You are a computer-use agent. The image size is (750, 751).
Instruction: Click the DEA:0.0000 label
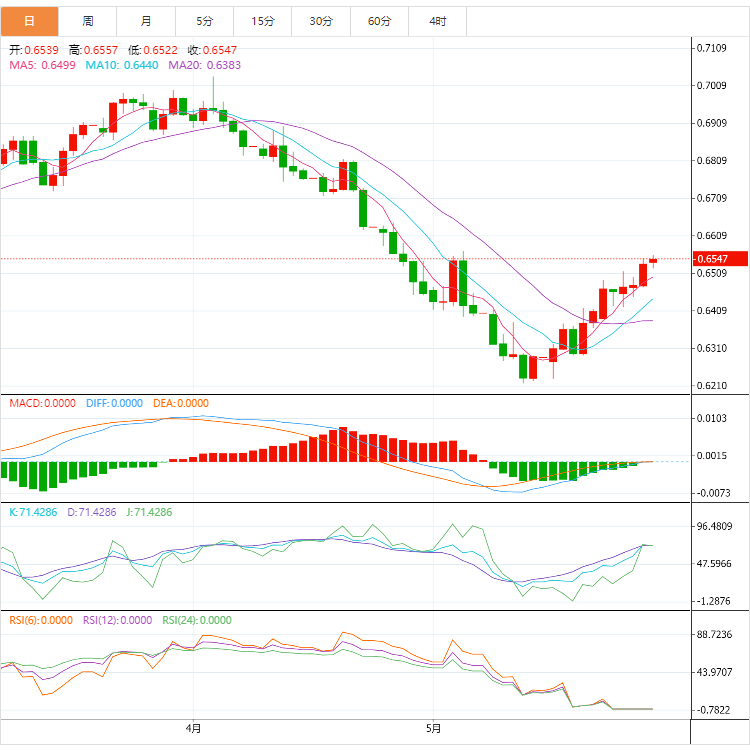tap(181, 403)
